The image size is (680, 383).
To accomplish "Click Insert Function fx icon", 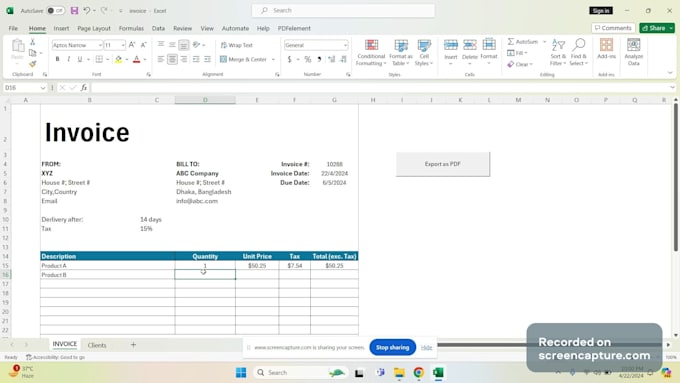I will coord(84,88).
